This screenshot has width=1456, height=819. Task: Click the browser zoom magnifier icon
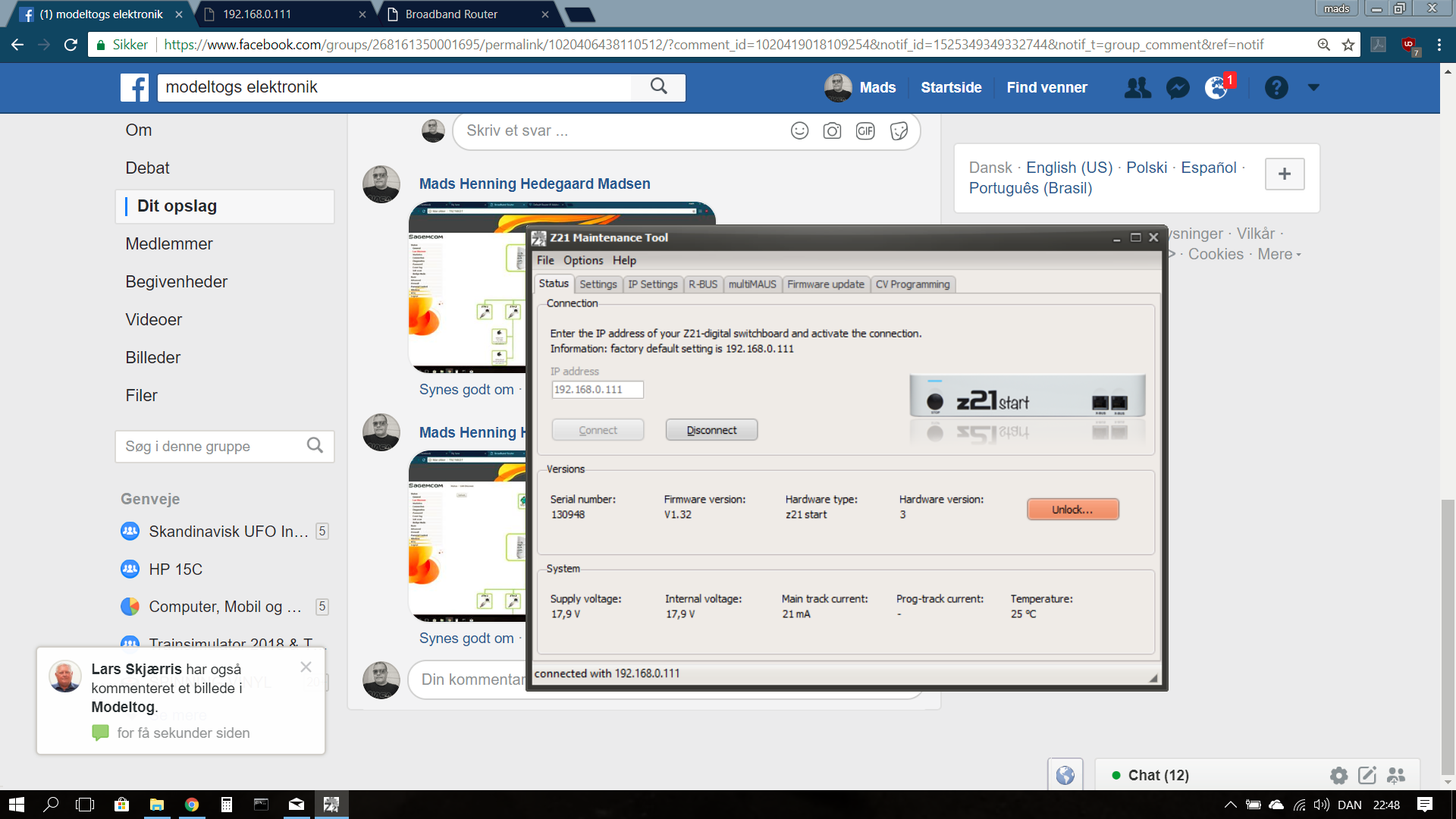point(1324,45)
